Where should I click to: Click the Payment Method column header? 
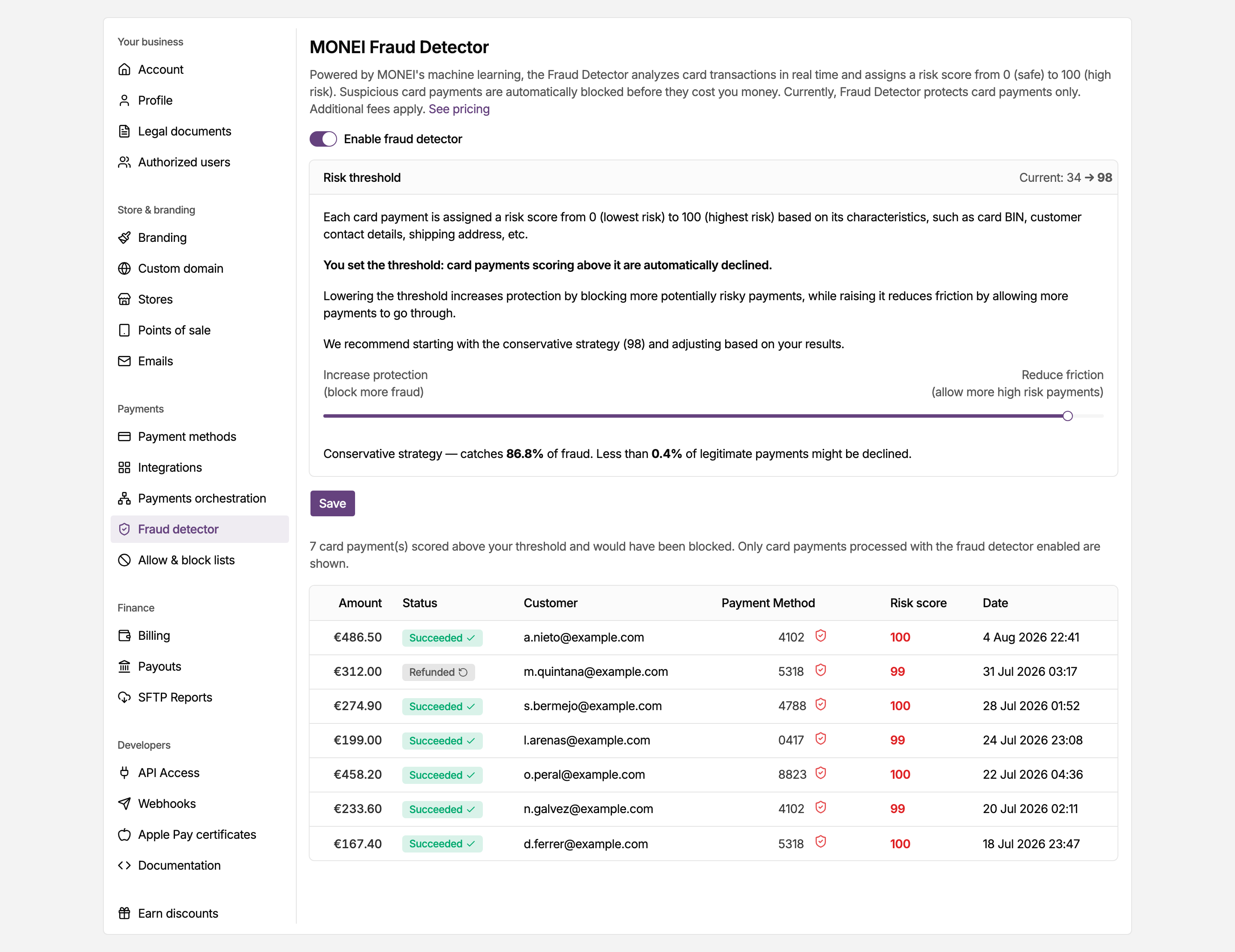click(x=768, y=603)
